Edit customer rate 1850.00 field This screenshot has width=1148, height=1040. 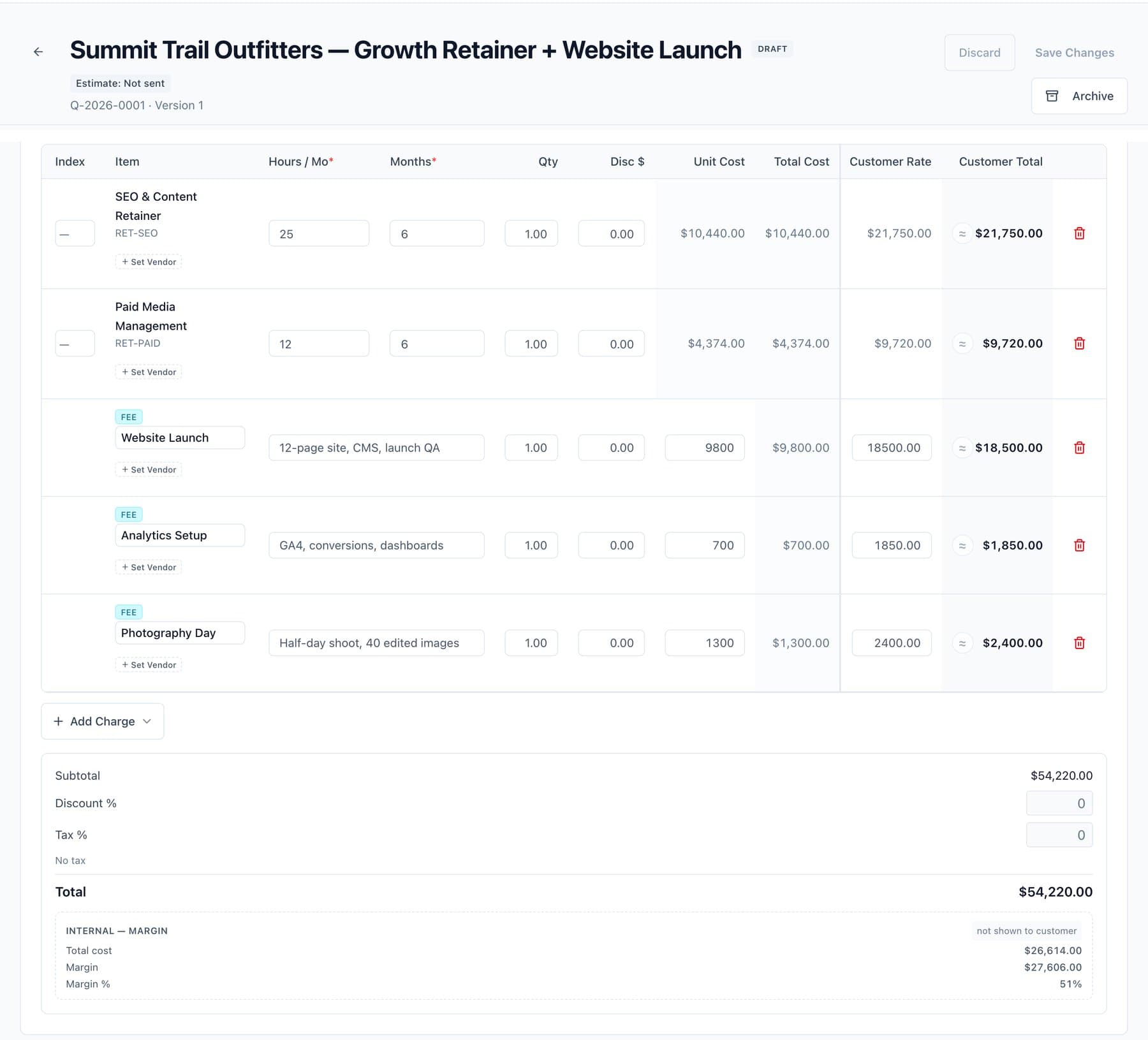[x=892, y=545]
